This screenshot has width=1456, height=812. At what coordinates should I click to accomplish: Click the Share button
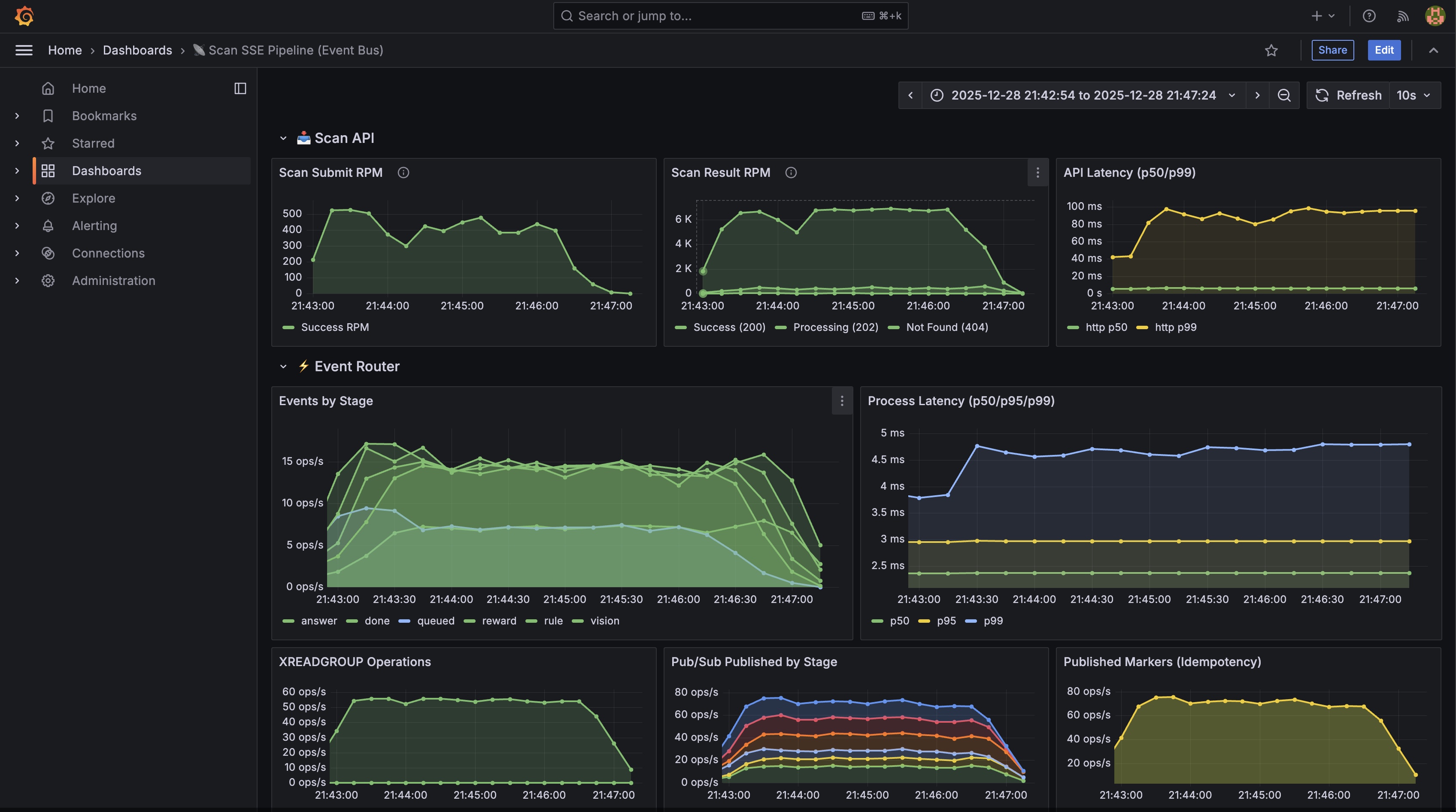click(1332, 50)
